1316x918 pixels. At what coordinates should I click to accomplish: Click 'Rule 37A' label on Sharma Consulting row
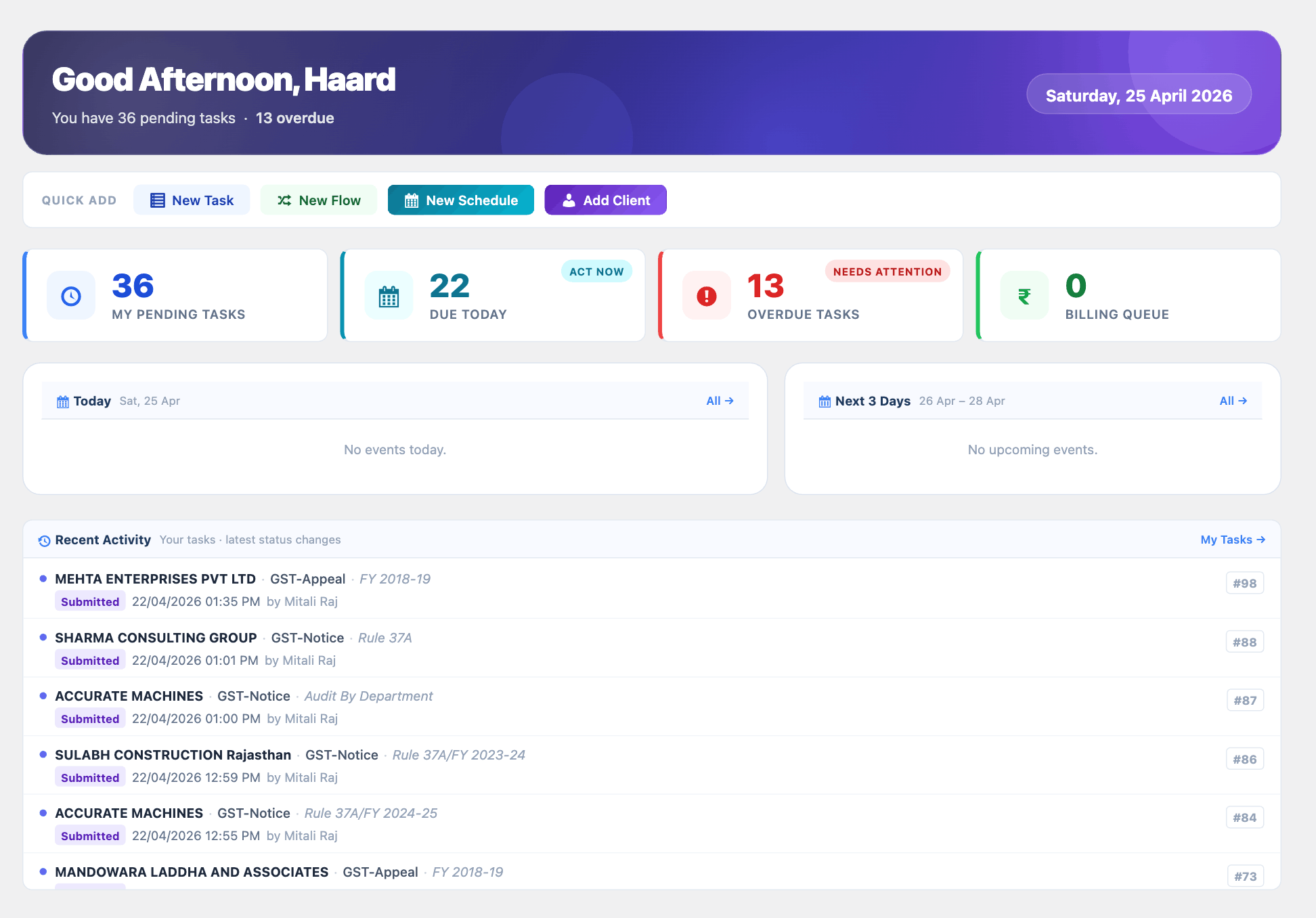click(x=385, y=638)
